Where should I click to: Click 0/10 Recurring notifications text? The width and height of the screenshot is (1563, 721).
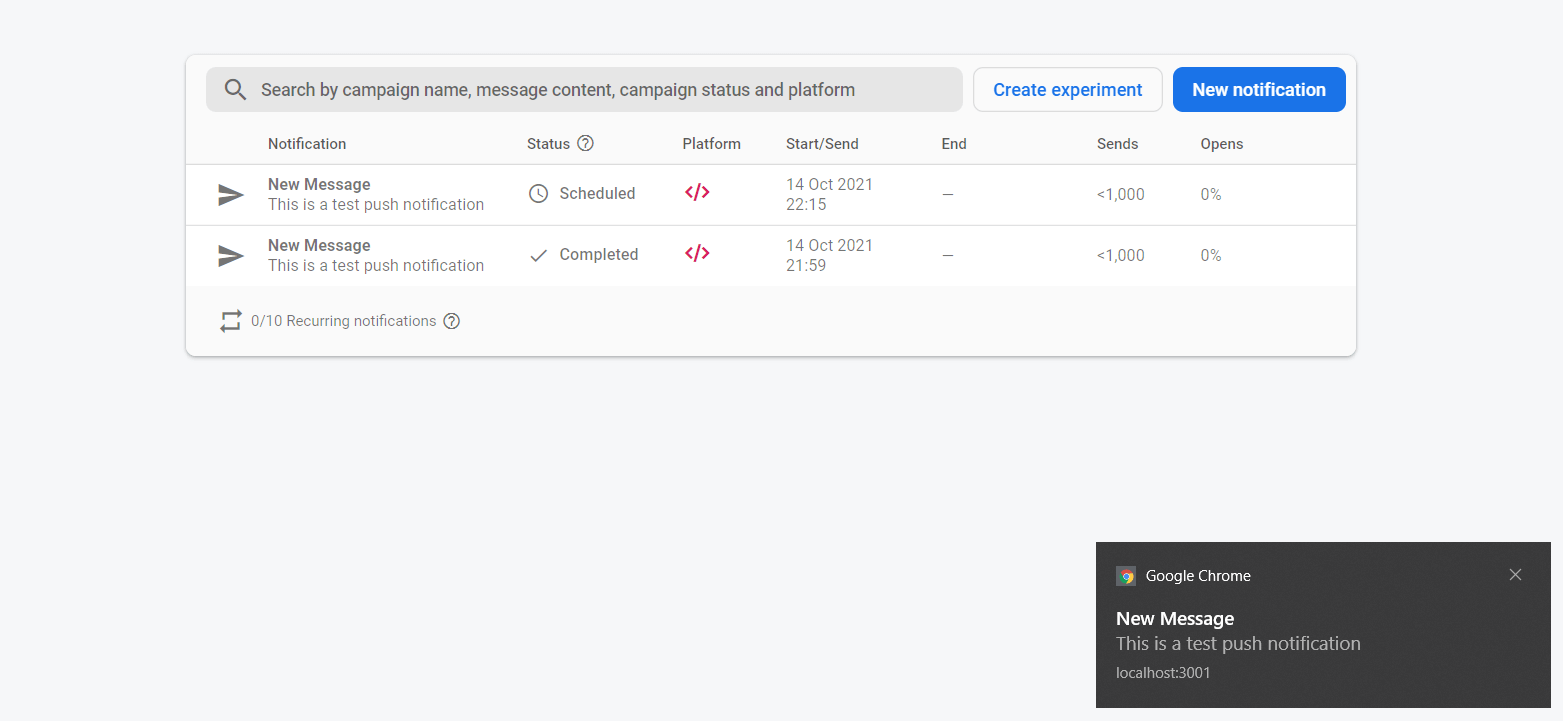tap(344, 321)
